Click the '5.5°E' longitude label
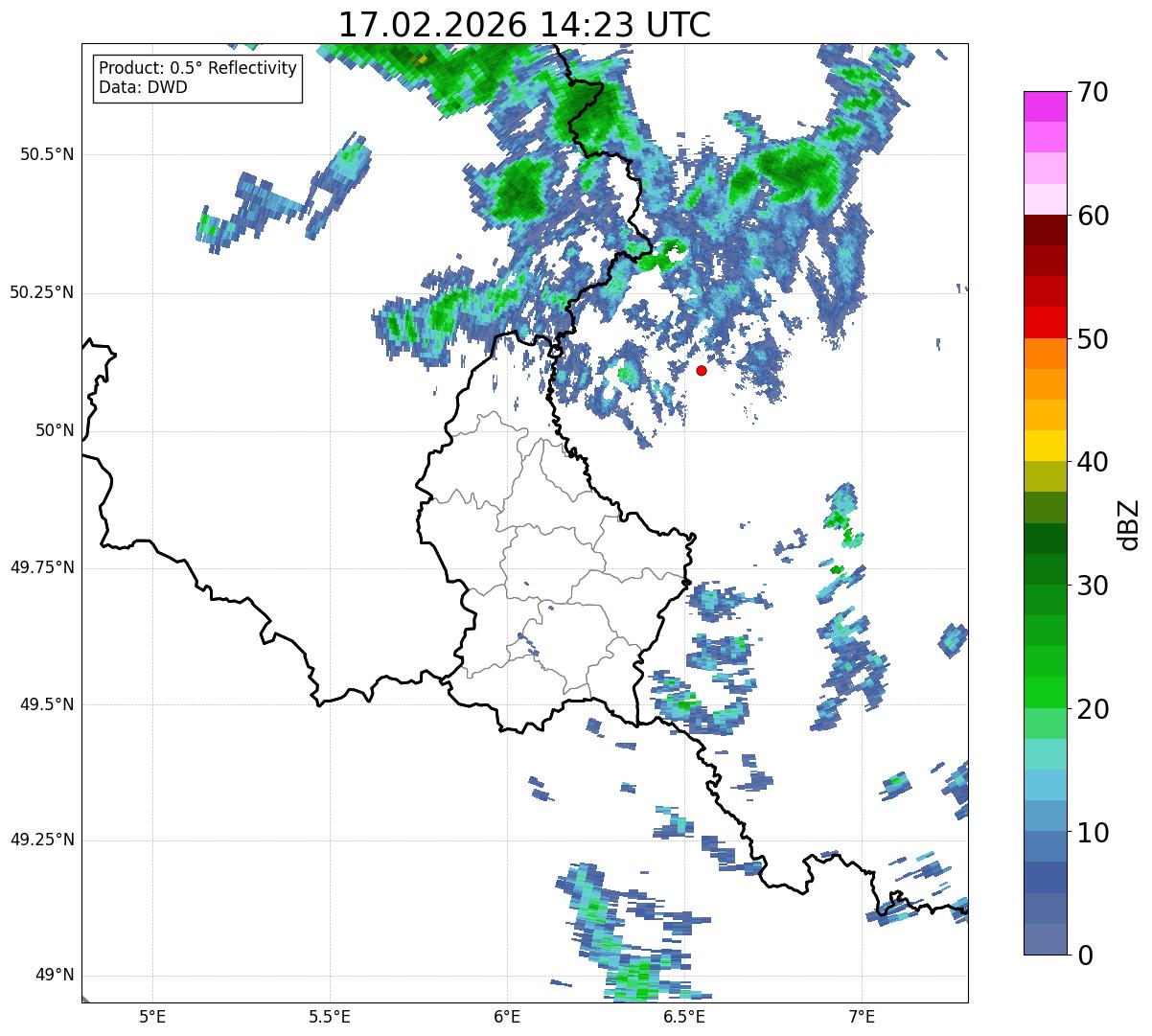1152x1036 pixels. (330, 1016)
